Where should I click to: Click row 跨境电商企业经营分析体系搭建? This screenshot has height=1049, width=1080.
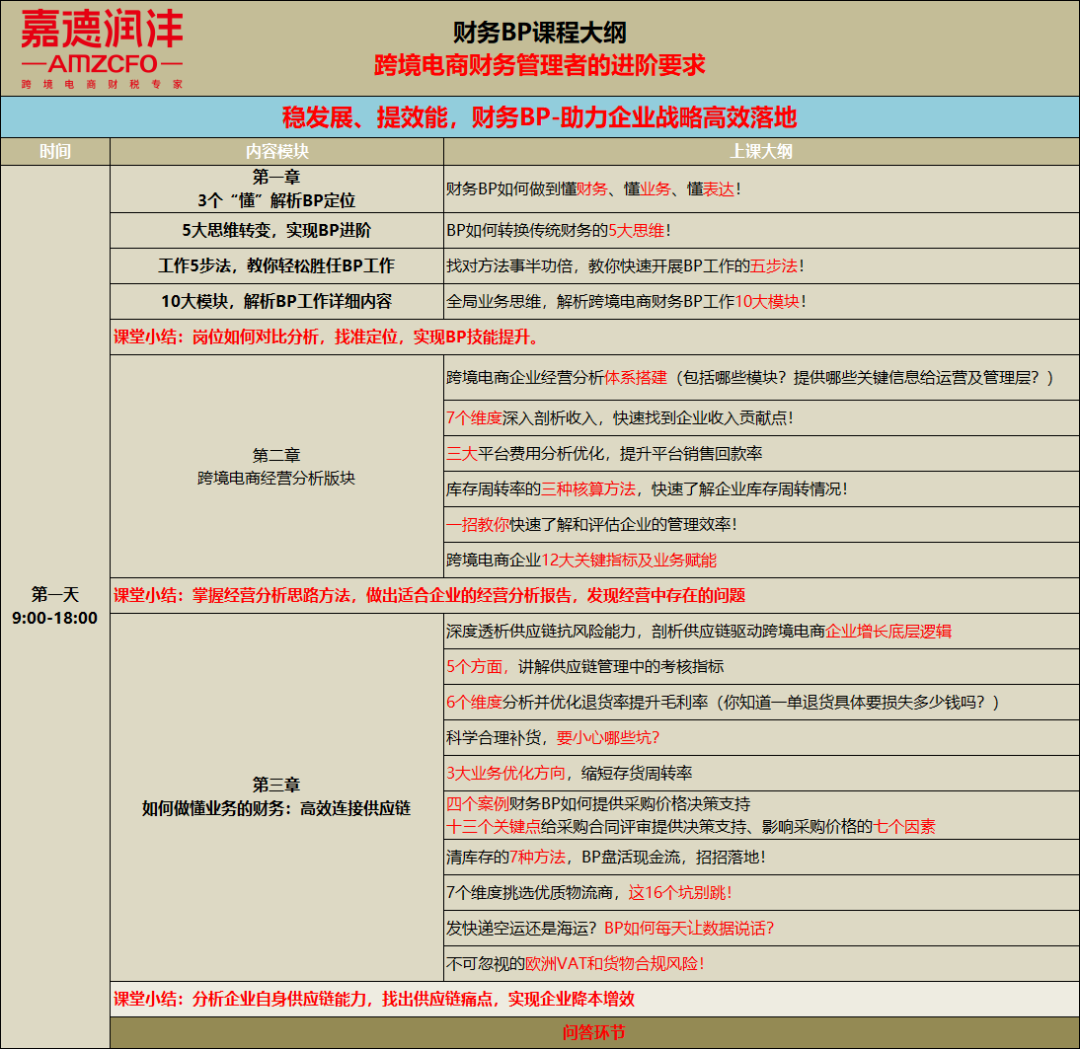761,377
